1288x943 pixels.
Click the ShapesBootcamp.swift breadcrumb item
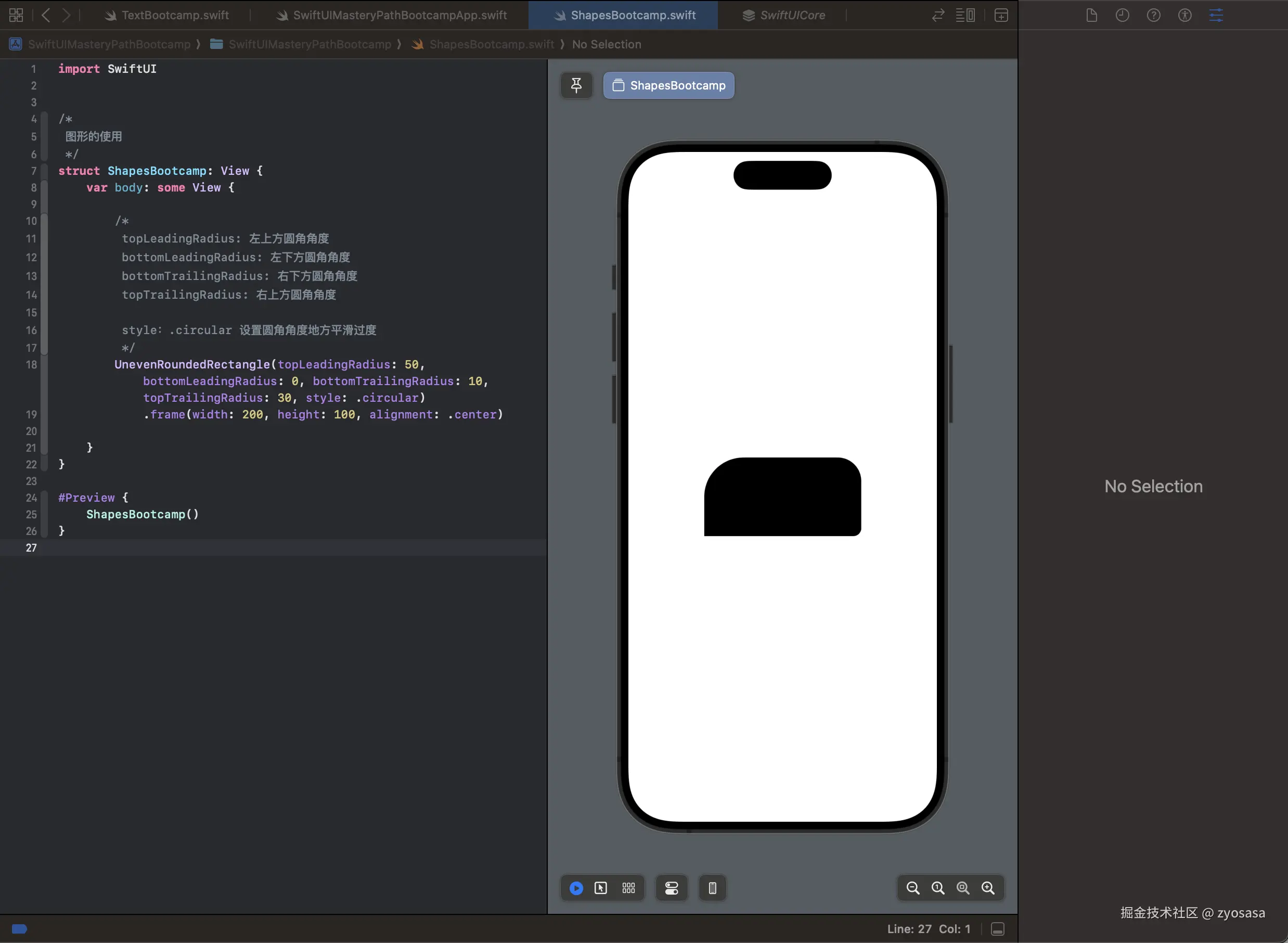tap(491, 45)
